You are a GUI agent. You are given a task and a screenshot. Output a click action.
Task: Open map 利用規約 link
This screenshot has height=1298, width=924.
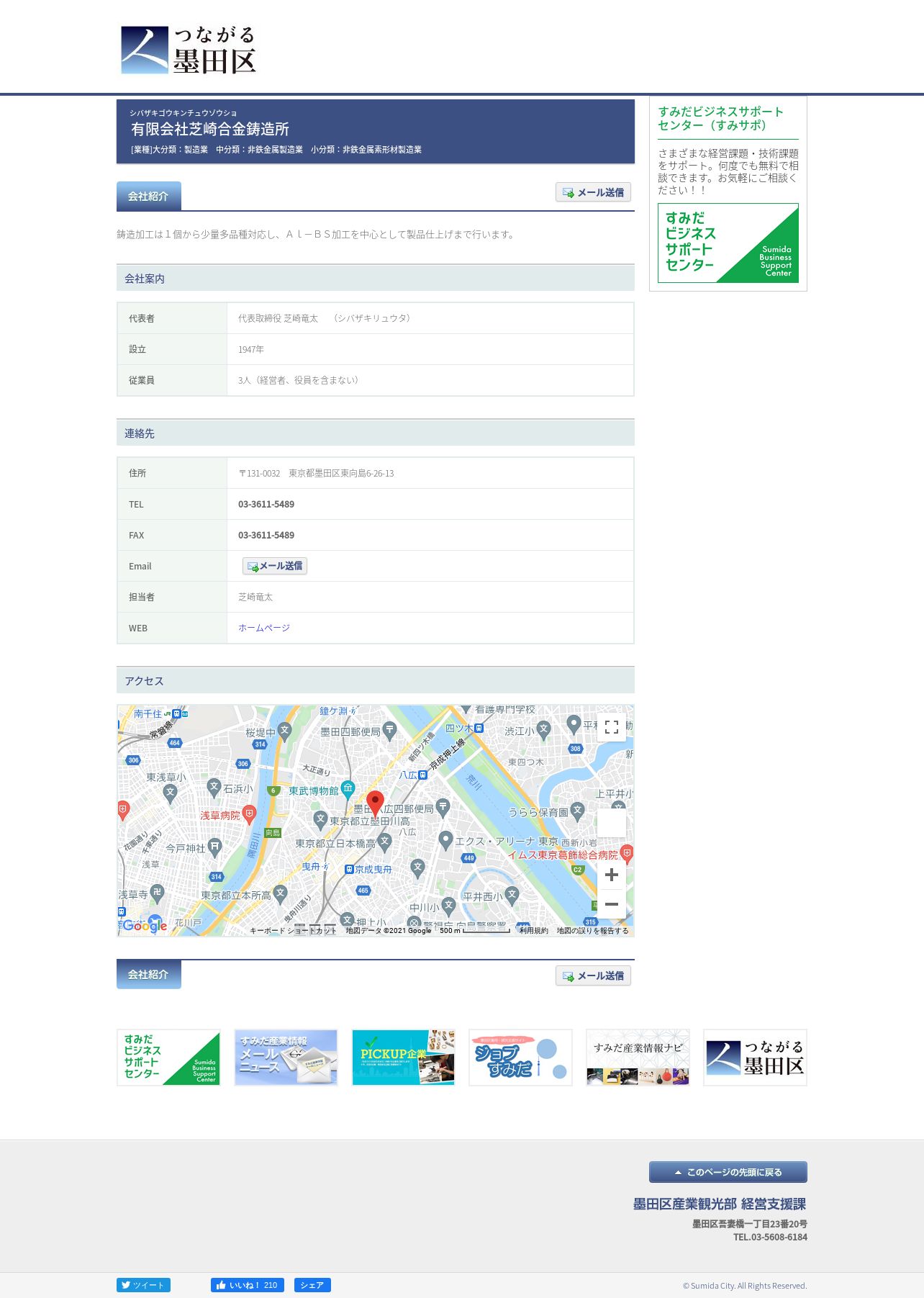[534, 930]
